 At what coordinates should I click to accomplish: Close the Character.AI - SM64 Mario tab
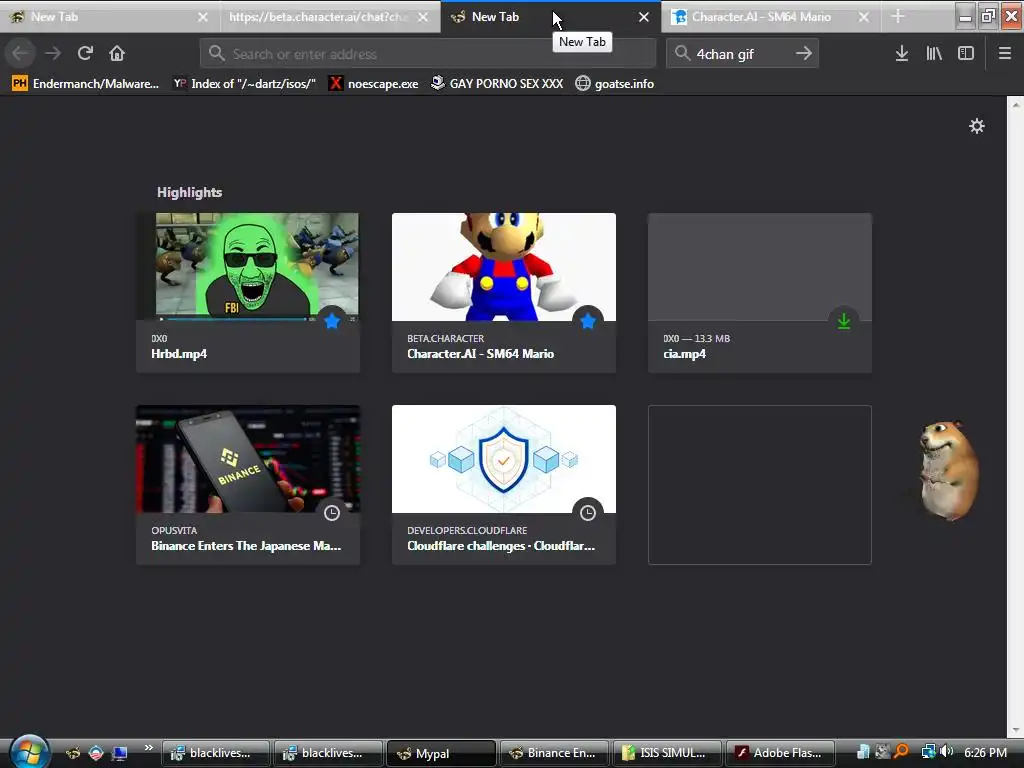click(x=864, y=17)
